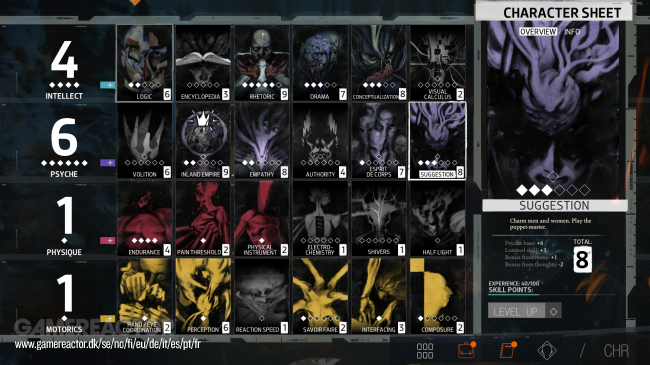Viewport: 650px width, 365px height.
Task: Click the 'Bonus from items: +1' line
Action: (x=531, y=257)
